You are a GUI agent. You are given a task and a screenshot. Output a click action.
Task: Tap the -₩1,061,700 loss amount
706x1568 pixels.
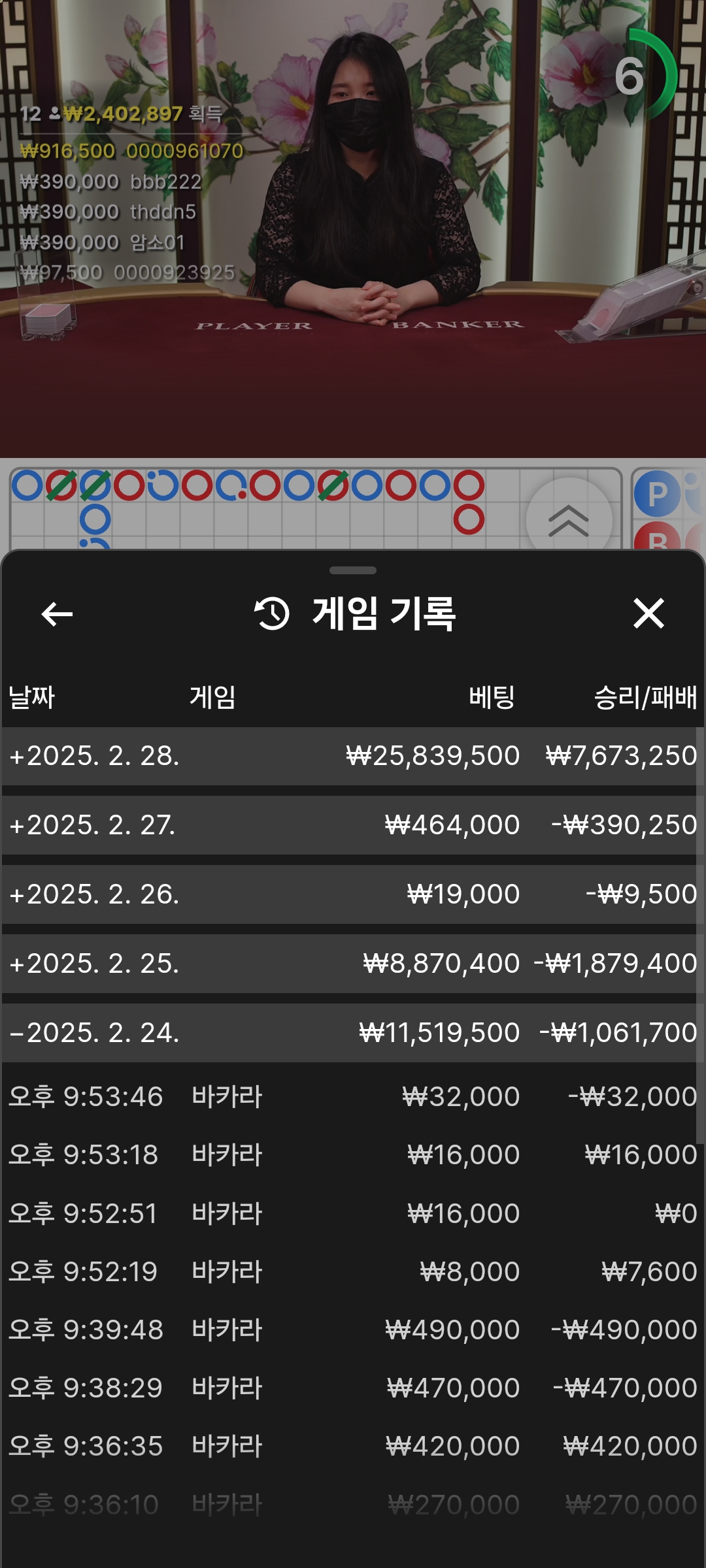coord(618,1033)
